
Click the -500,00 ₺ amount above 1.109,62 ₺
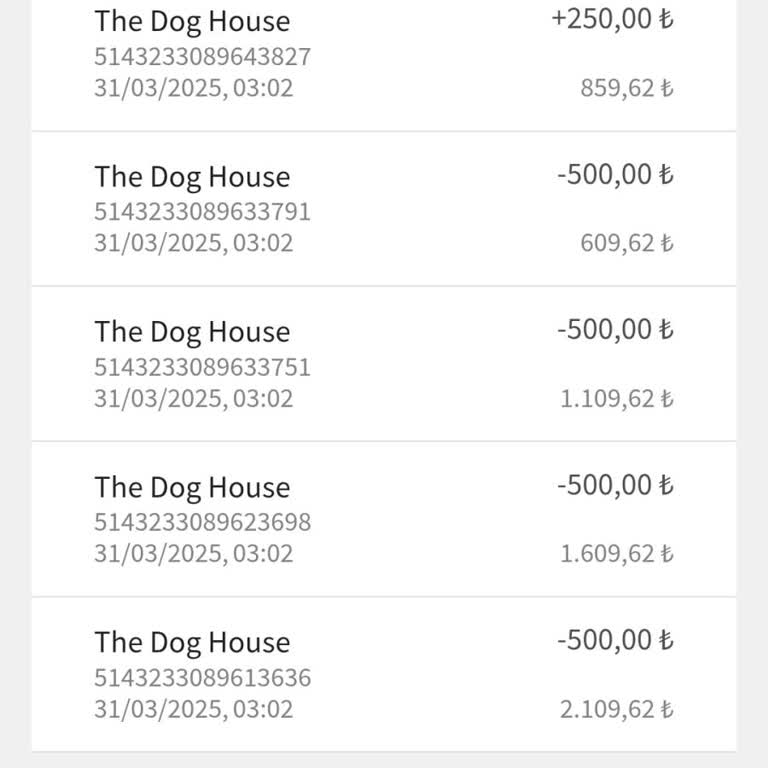click(x=615, y=330)
